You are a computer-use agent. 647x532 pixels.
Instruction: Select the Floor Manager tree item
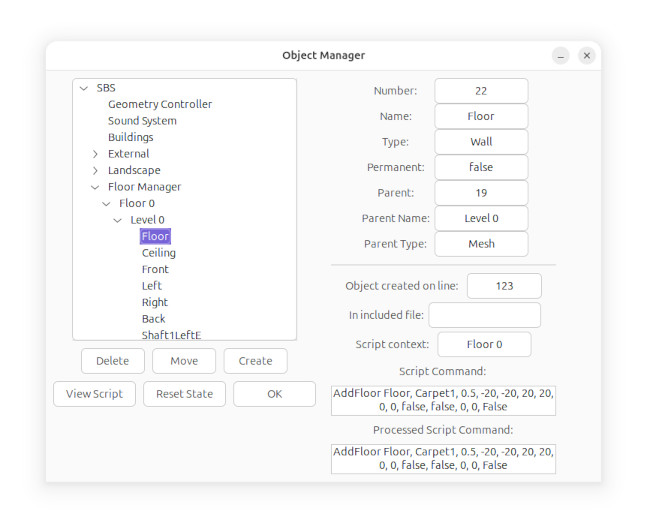(x=144, y=187)
